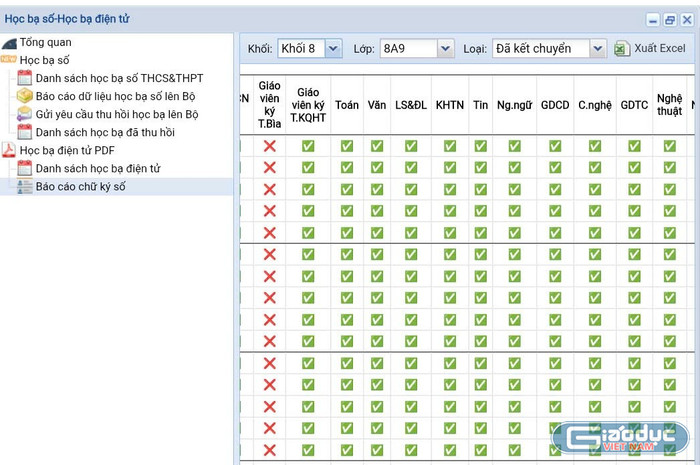Click the box icon of Báo cáo dữ liệu học bạ số

25,95
